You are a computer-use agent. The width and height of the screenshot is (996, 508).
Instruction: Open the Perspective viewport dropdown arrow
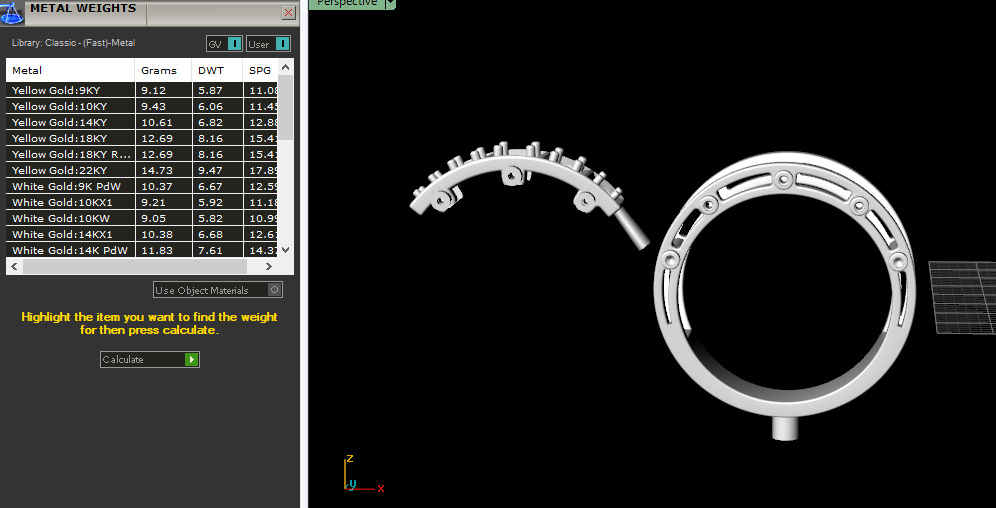point(390,3)
